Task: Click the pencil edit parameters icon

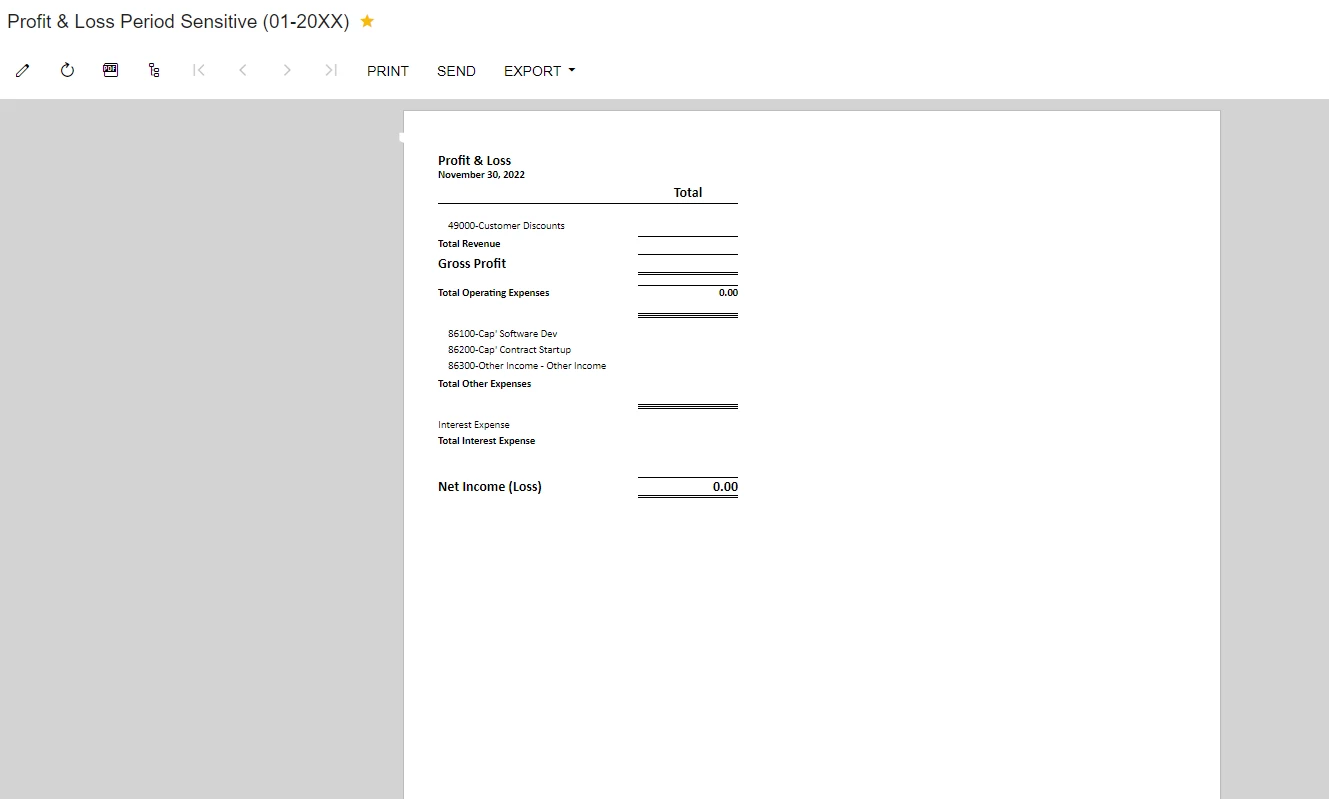Action: [23, 71]
